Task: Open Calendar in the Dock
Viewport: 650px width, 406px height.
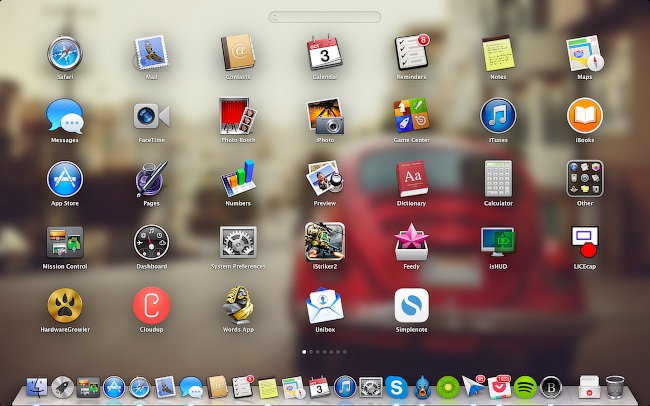Action: pyautogui.click(x=319, y=387)
